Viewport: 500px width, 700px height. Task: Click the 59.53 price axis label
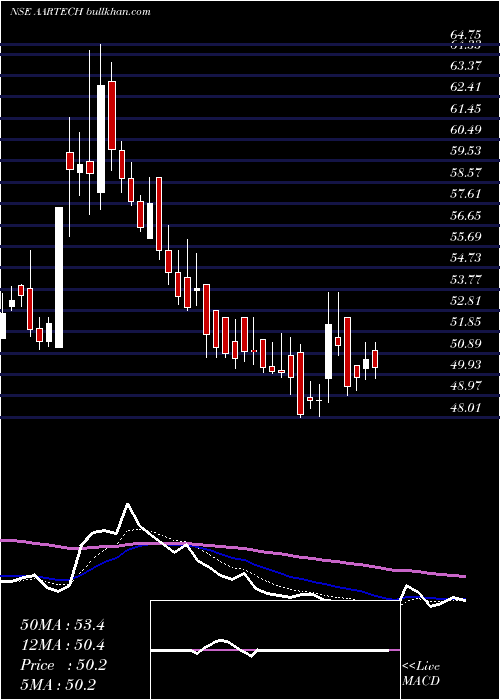point(466,150)
